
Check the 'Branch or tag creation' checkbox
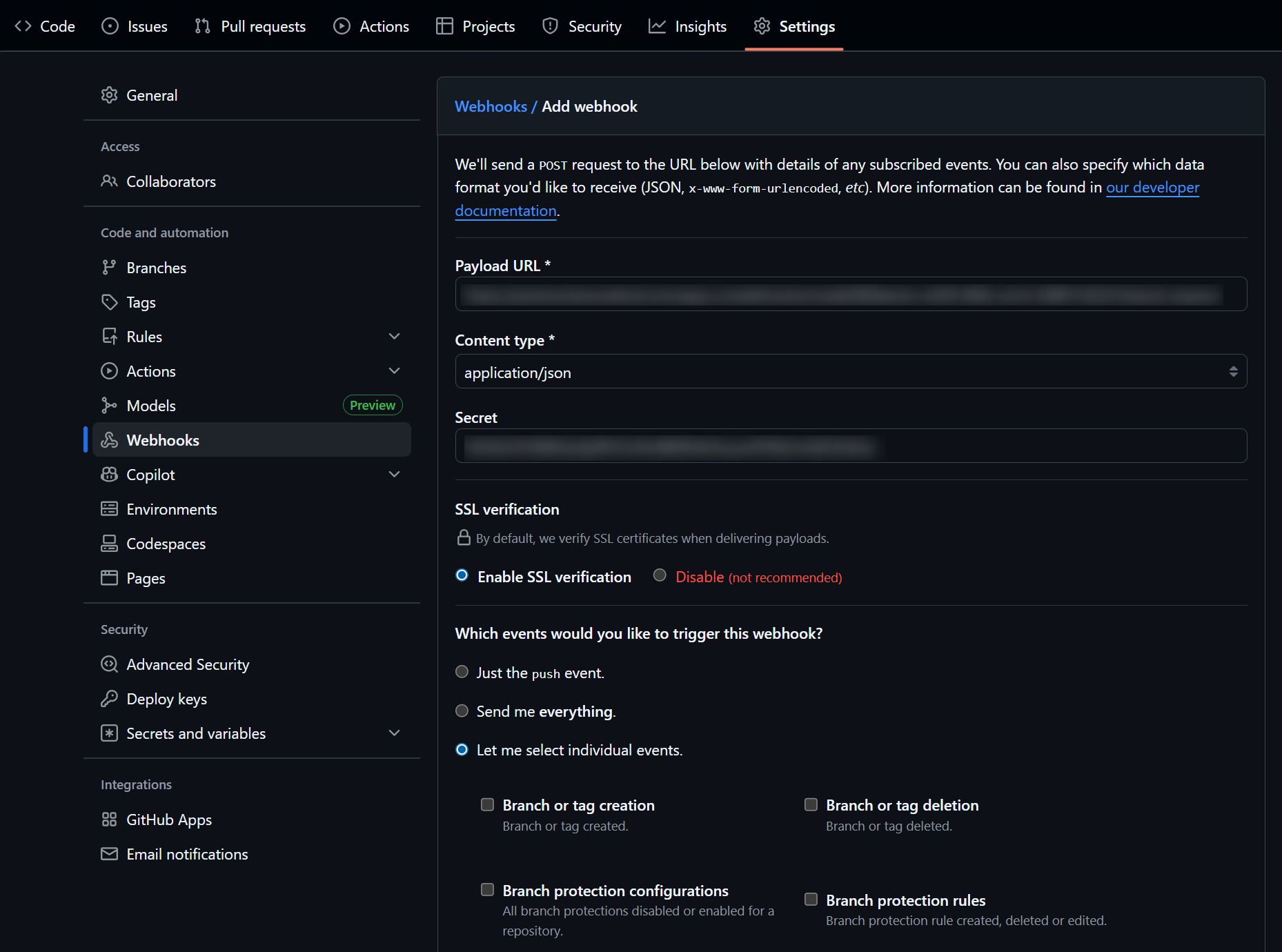coord(488,805)
